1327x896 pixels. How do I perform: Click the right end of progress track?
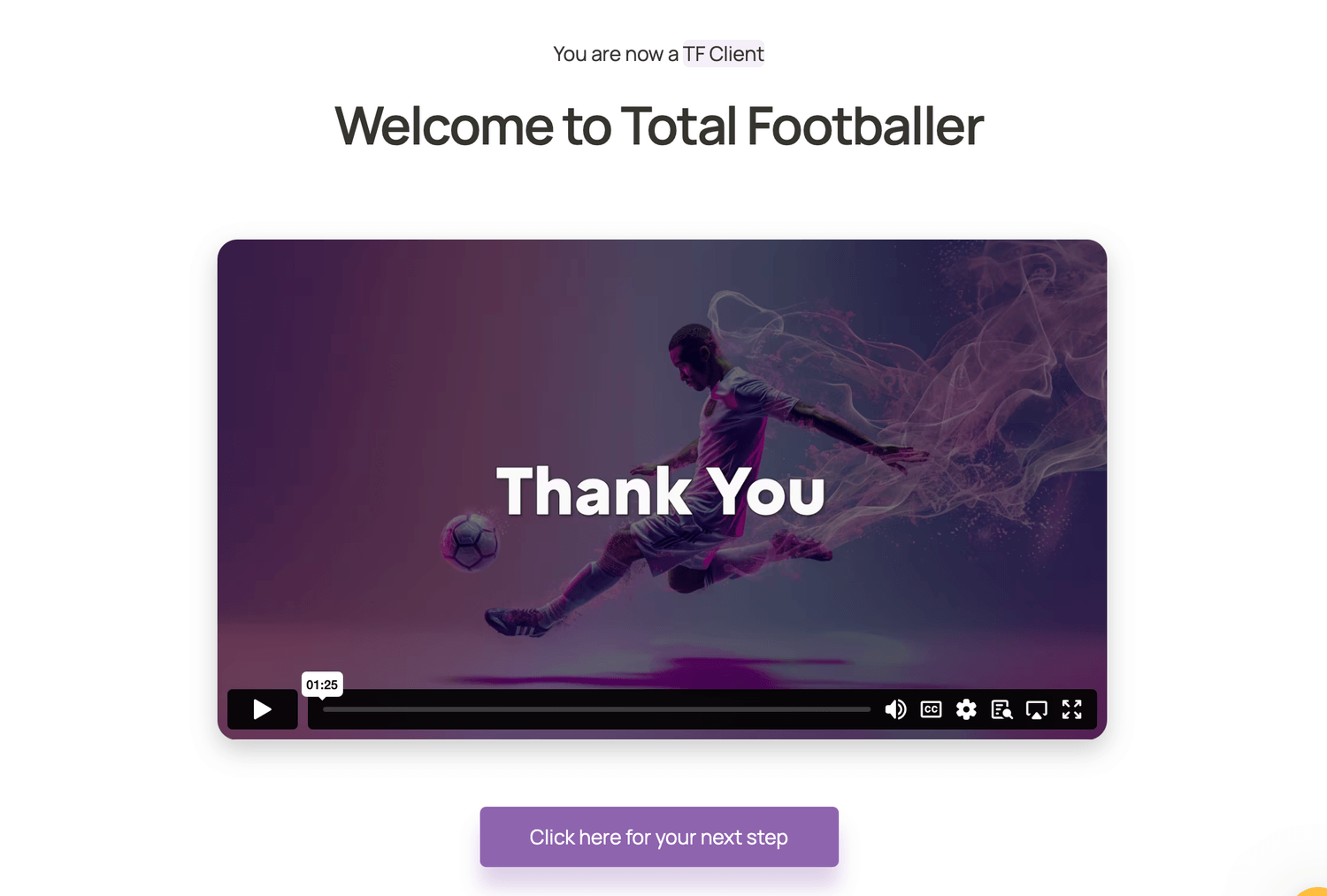point(867,709)
